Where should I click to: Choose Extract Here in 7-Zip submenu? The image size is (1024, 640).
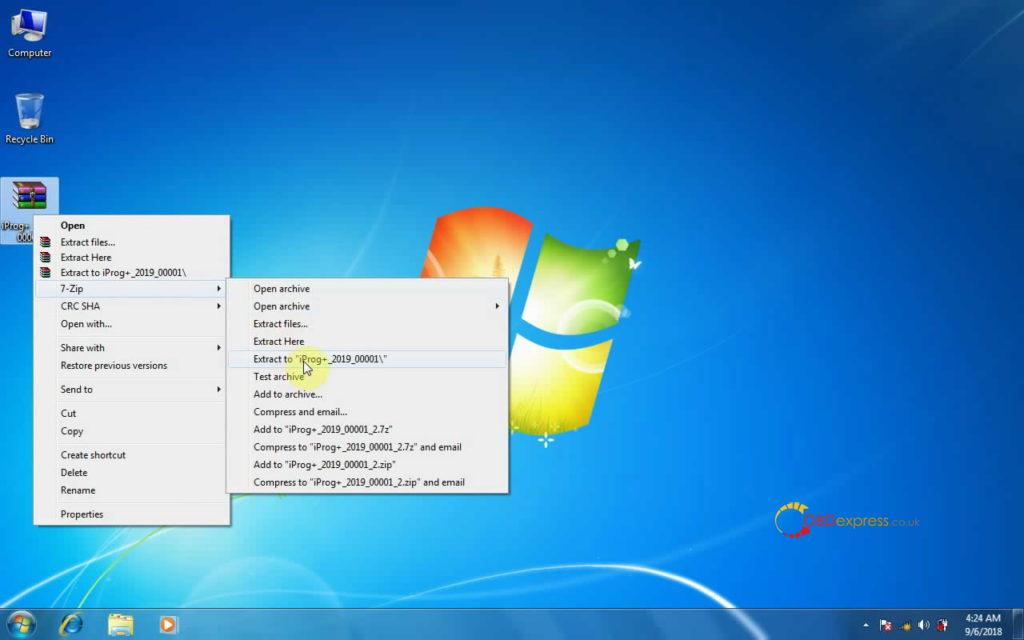367,342
